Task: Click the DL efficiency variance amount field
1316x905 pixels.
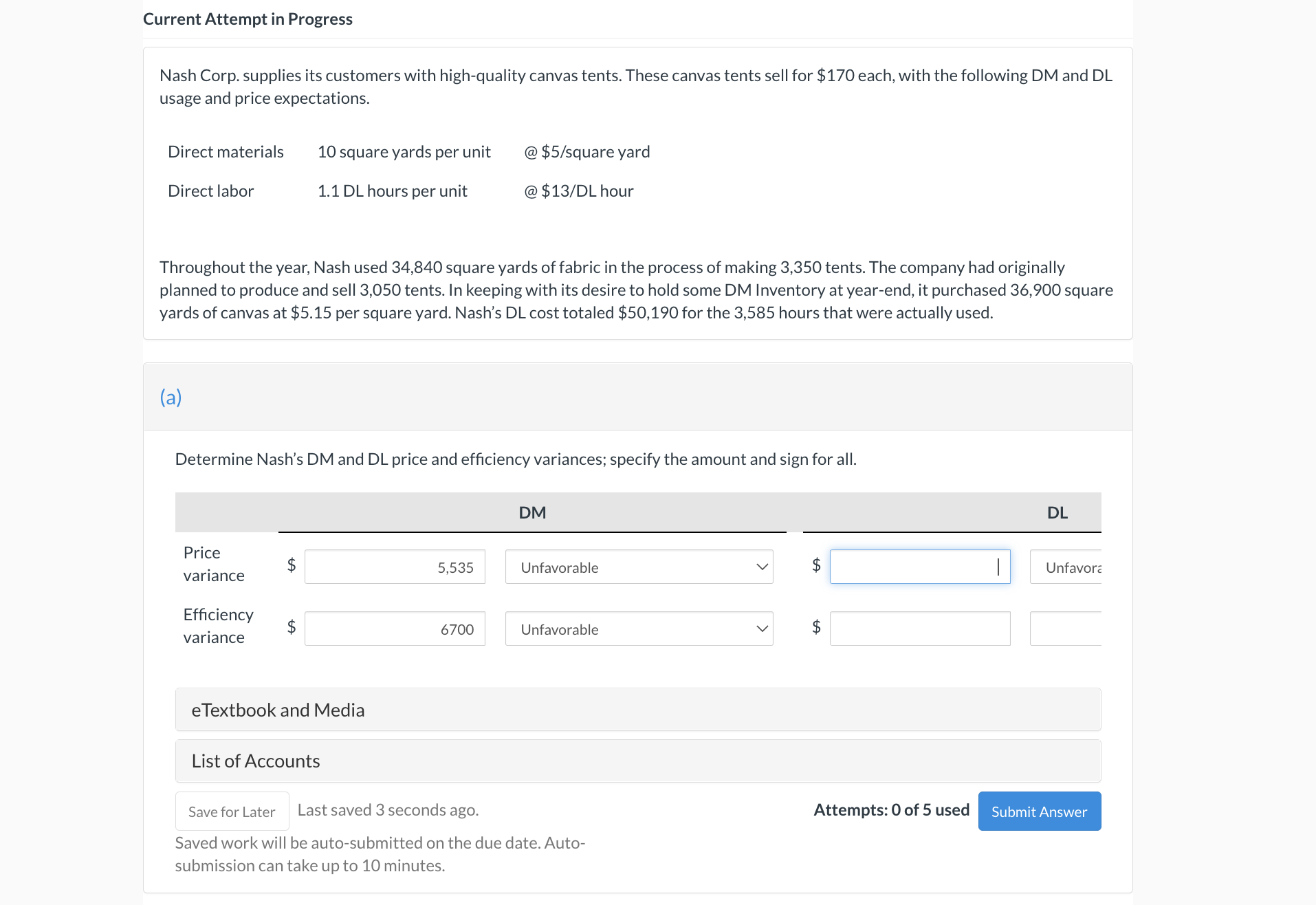Action: [919, 629]
